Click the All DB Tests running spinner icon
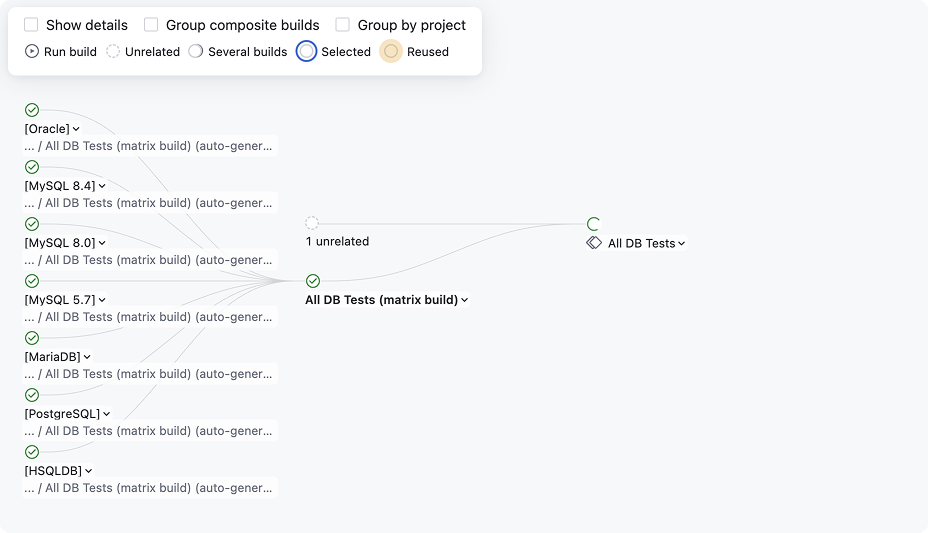 tap(593, 224)
